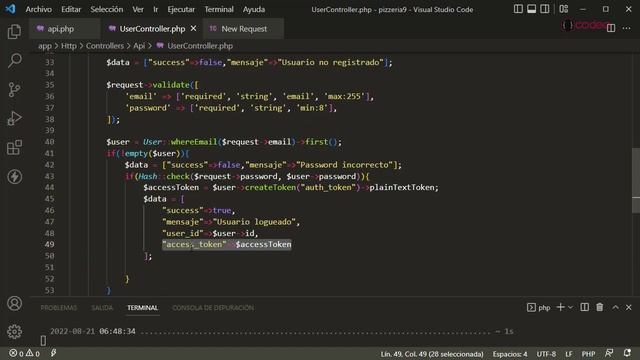Open notifications bell icon
640x360 pixels.
[627, 353]
